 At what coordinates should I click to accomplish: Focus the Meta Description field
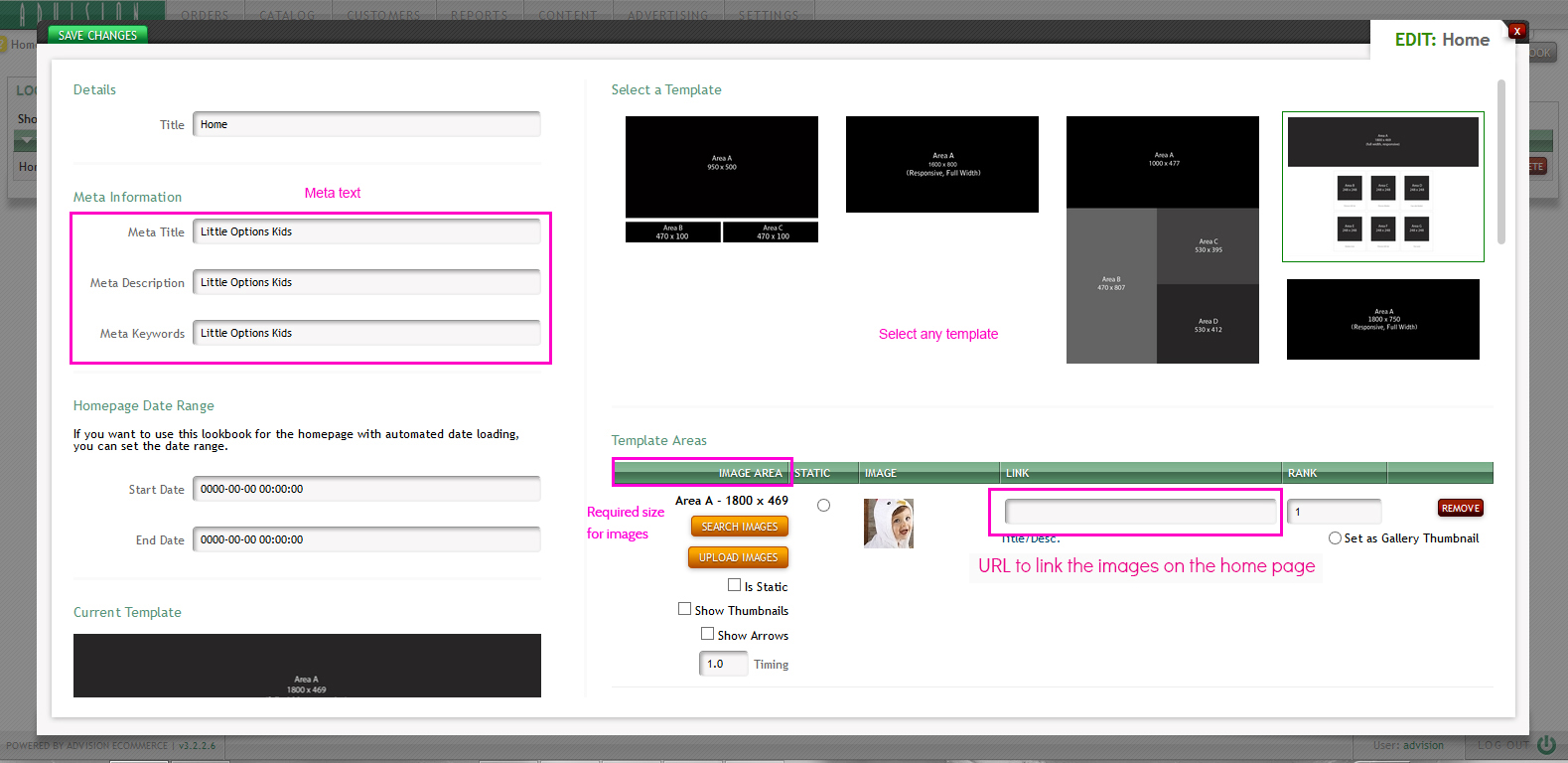[366, 282]
